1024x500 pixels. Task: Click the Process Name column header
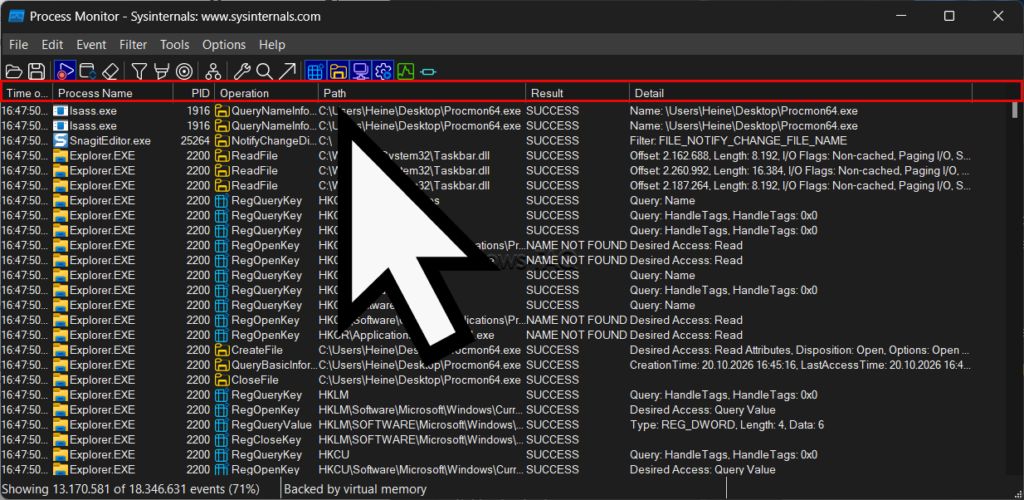click(x=113, y=93)
